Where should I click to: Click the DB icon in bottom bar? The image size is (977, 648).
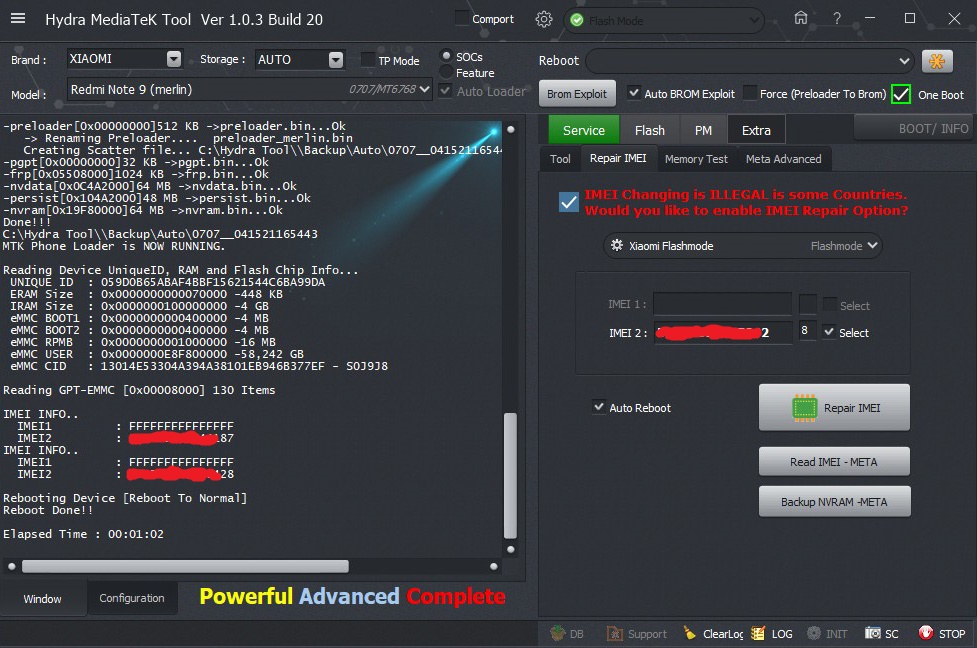click(x=567, y=634)
